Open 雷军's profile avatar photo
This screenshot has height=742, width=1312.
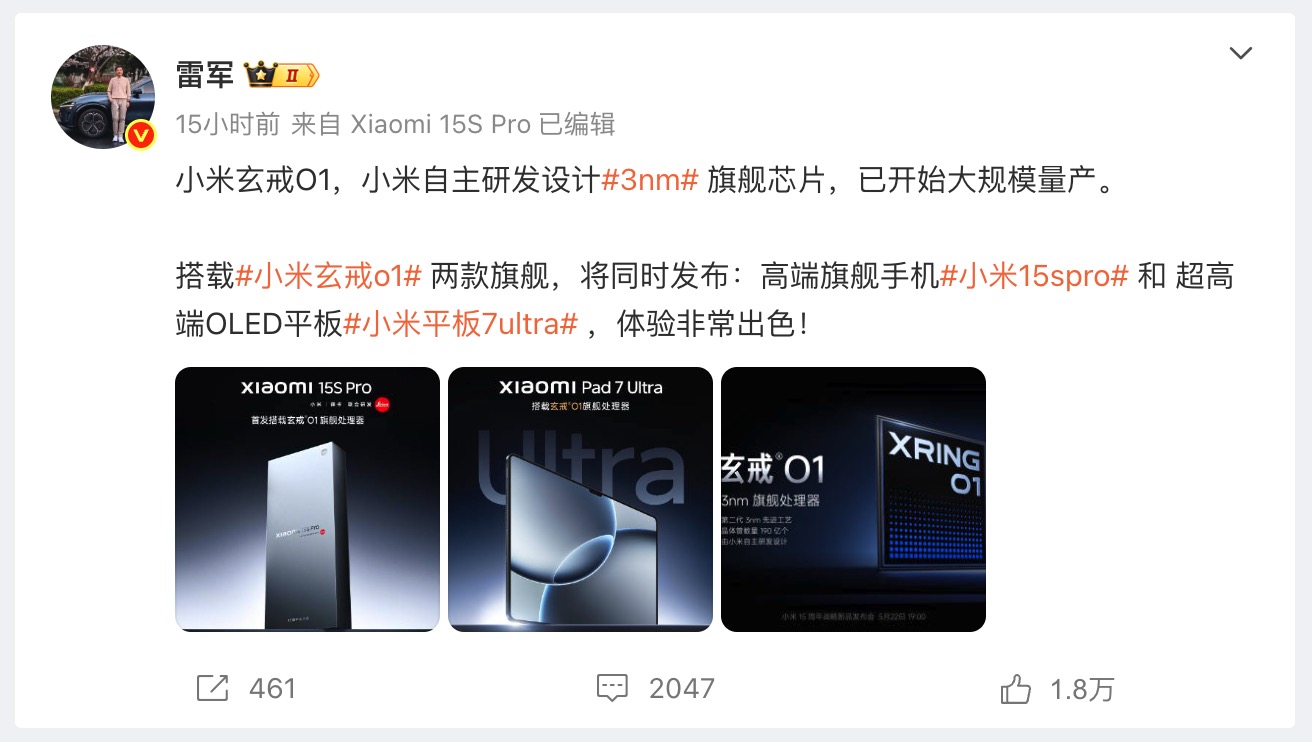pyautogui.click(x=103, y=96)
